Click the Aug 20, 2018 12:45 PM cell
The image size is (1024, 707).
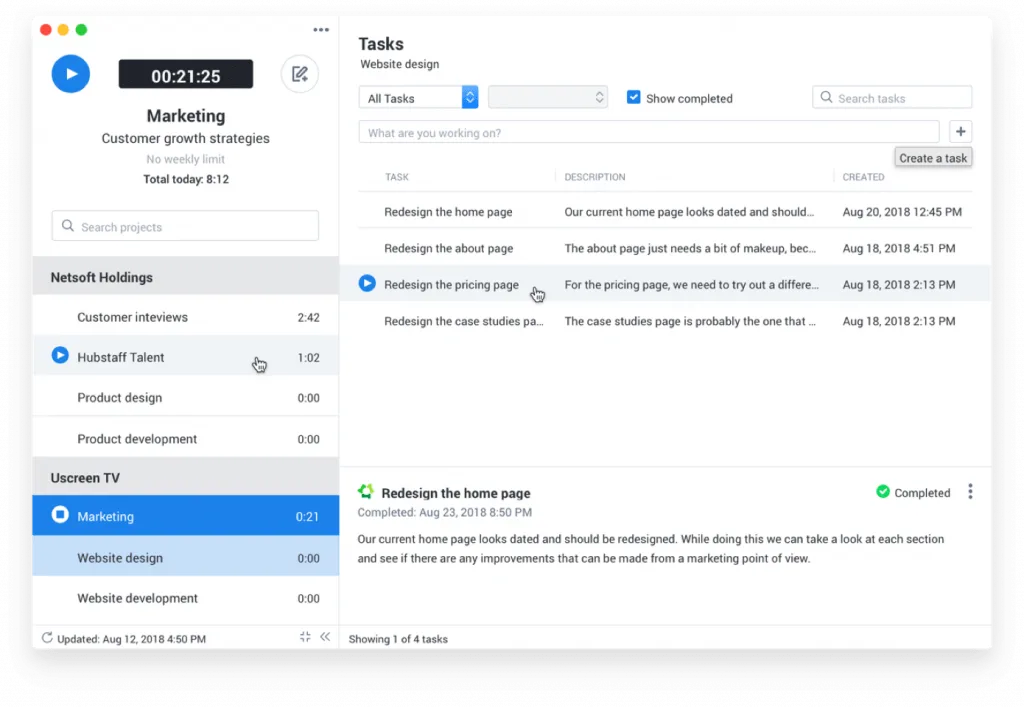[902, 212]
